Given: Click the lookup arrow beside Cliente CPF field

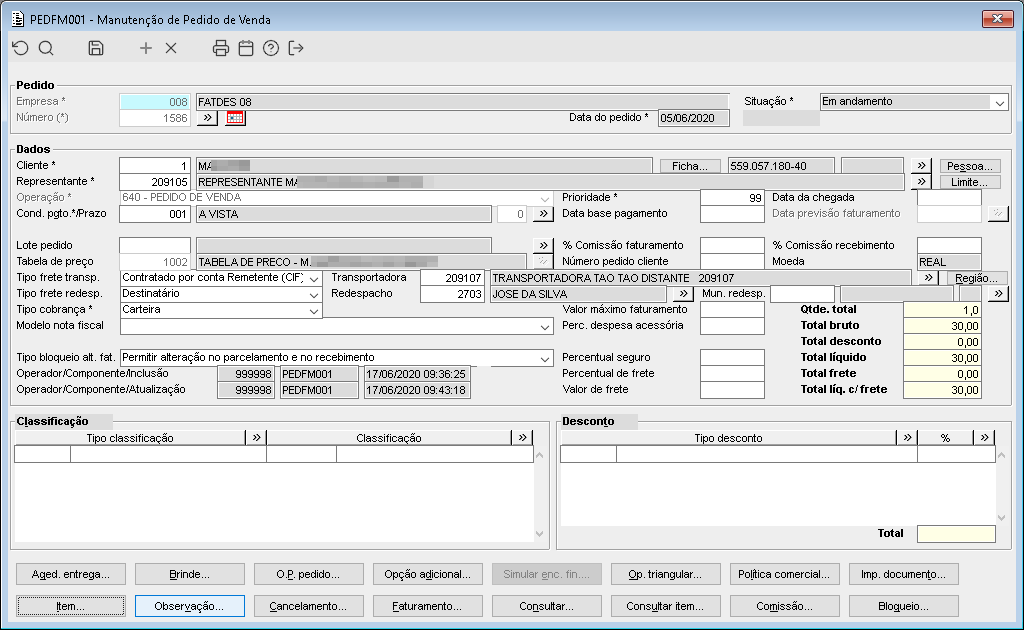Looking at the screenshot, I should (921, 166).
